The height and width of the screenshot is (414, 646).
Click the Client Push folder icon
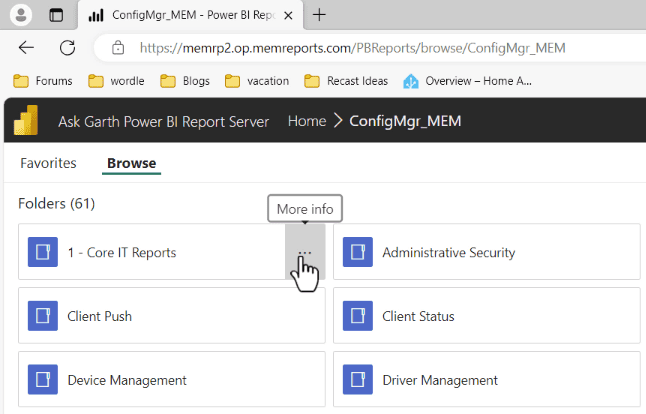click(x=43, y=316)
